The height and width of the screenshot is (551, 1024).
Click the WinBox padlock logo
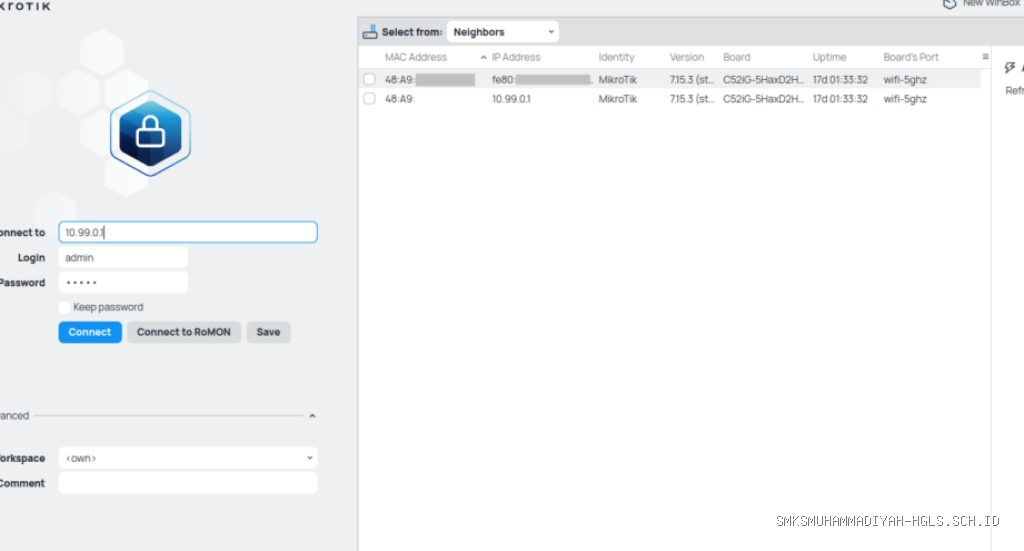[x=150, y=133]
